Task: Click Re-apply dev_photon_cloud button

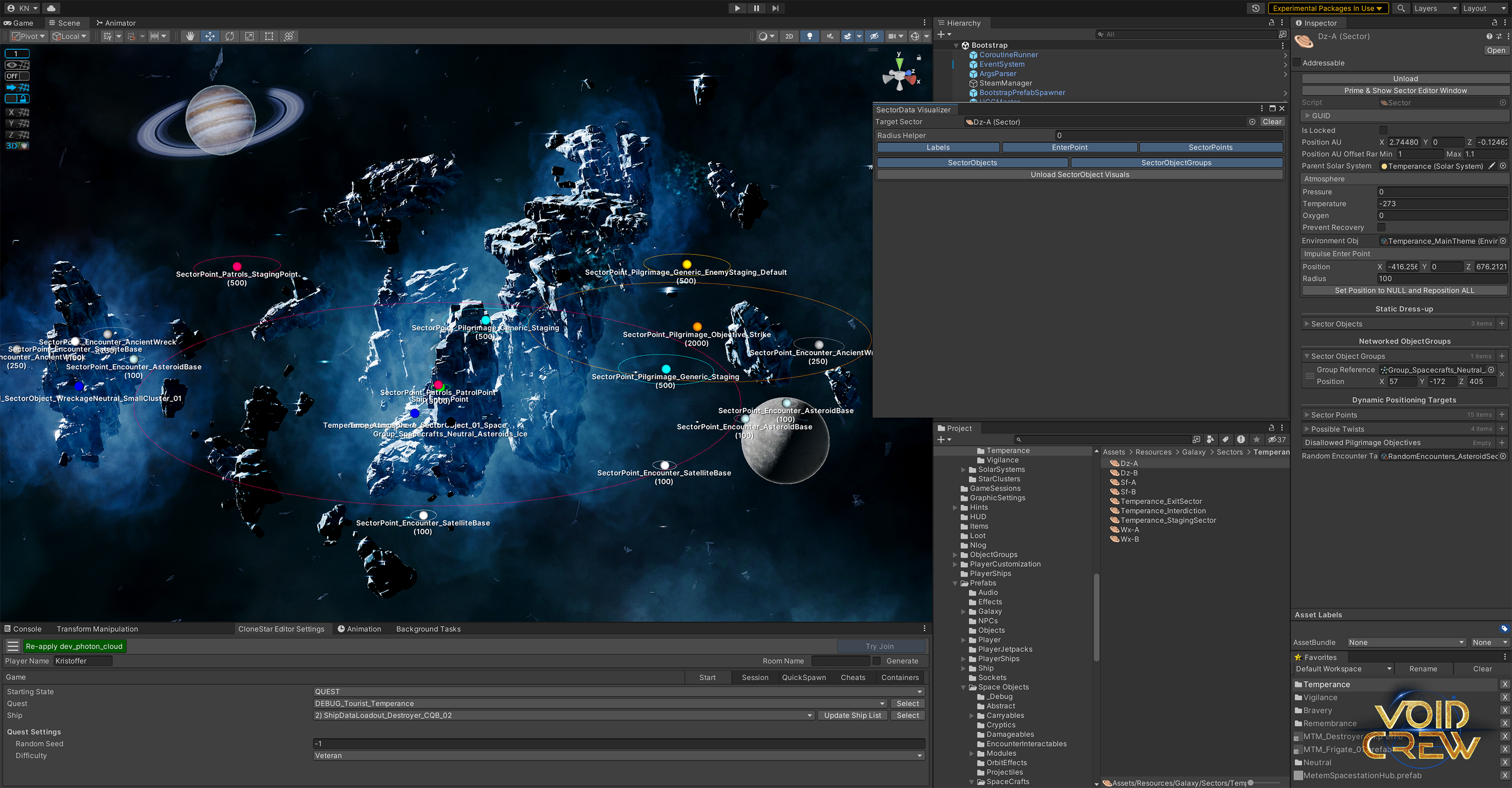Action: pos(74,647)
